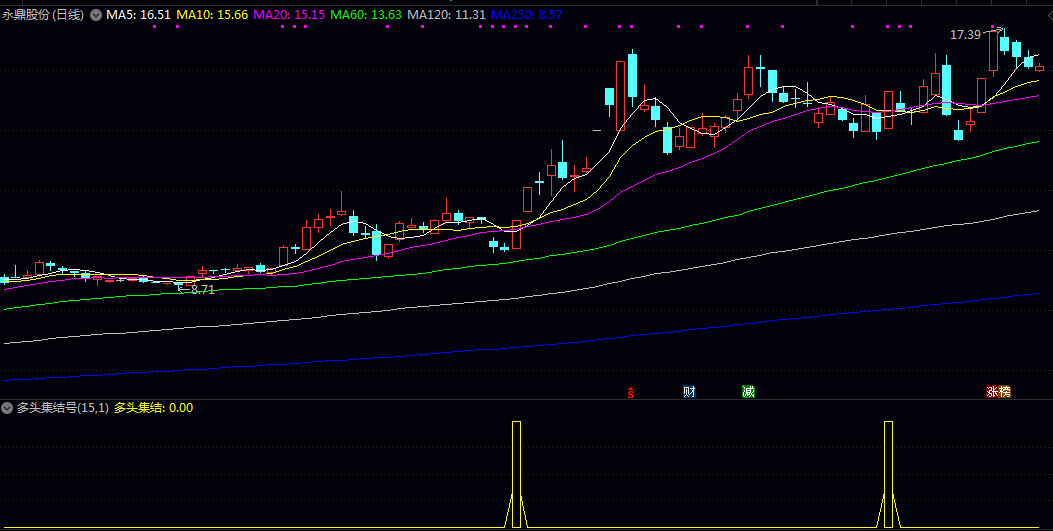Viewport: 1053px width, 531px height.
Task: Click the magenta MA20 legend label
Action: 289,16
